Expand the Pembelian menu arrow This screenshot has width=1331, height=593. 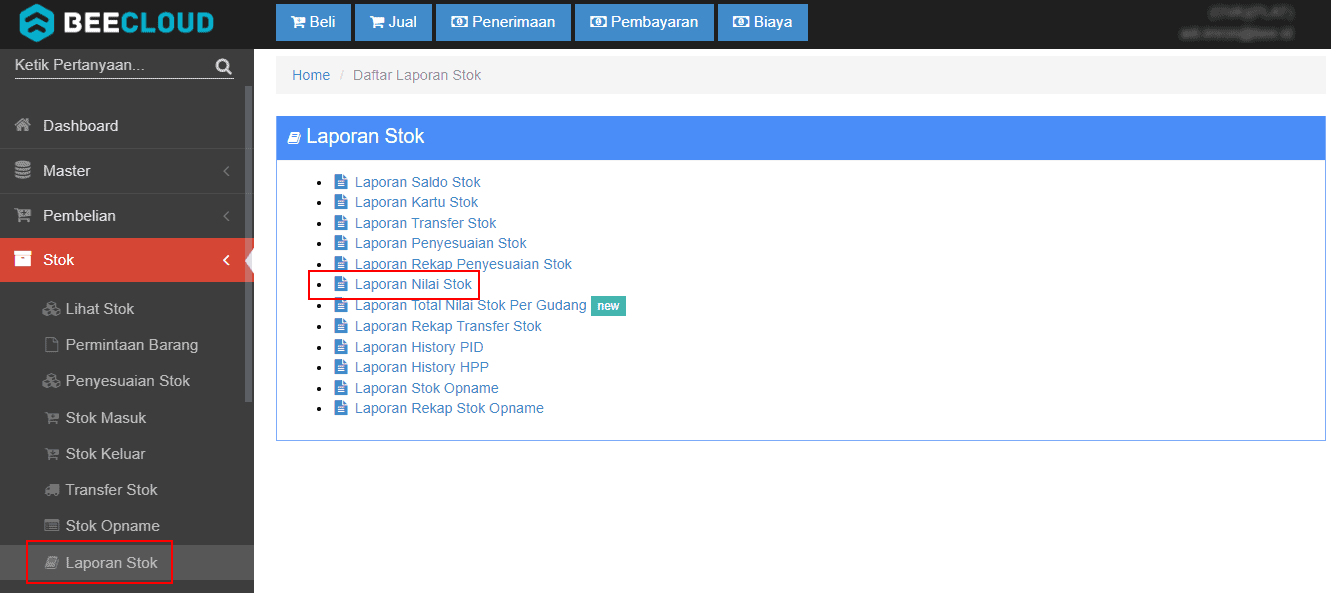(x=227, y=216)
